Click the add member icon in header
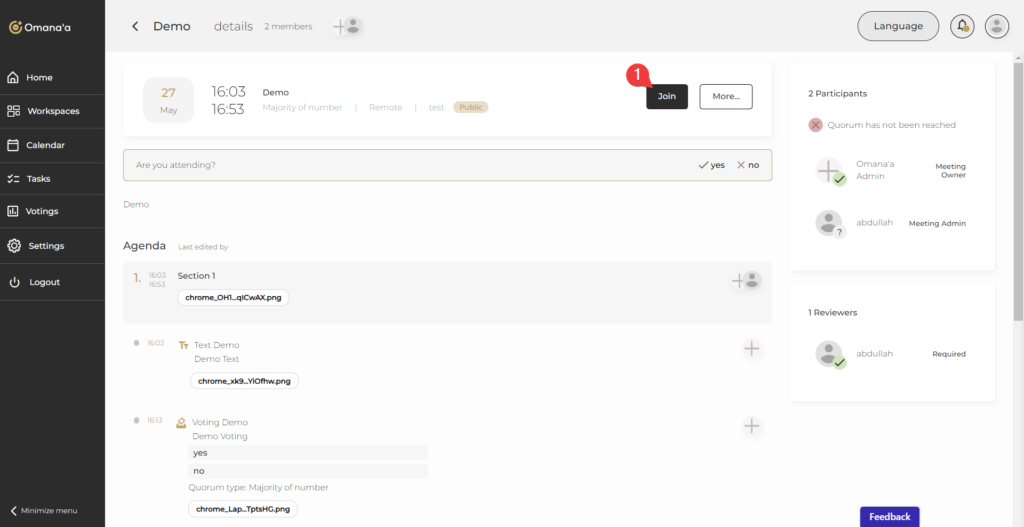 pyautogui.click(x=346, y=27)
